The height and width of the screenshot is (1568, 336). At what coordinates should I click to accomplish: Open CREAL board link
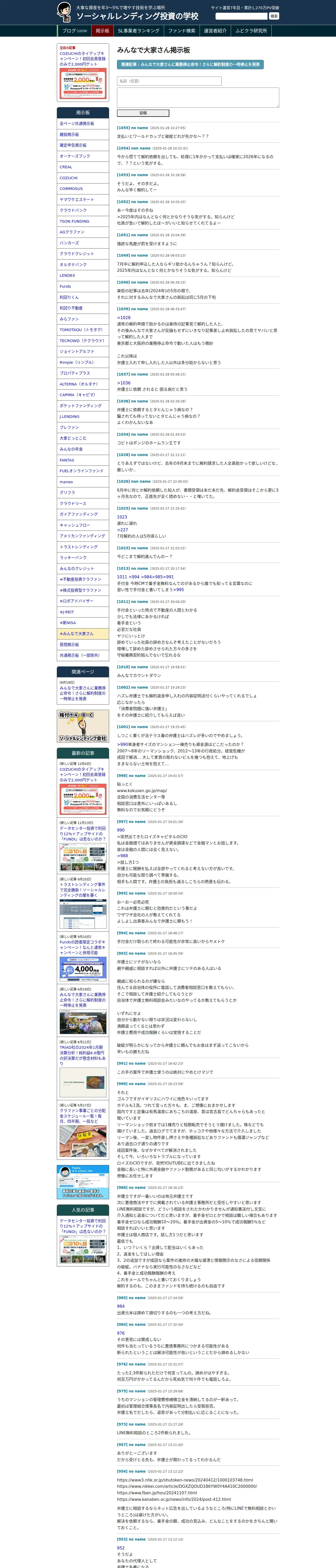coord(83,167)
